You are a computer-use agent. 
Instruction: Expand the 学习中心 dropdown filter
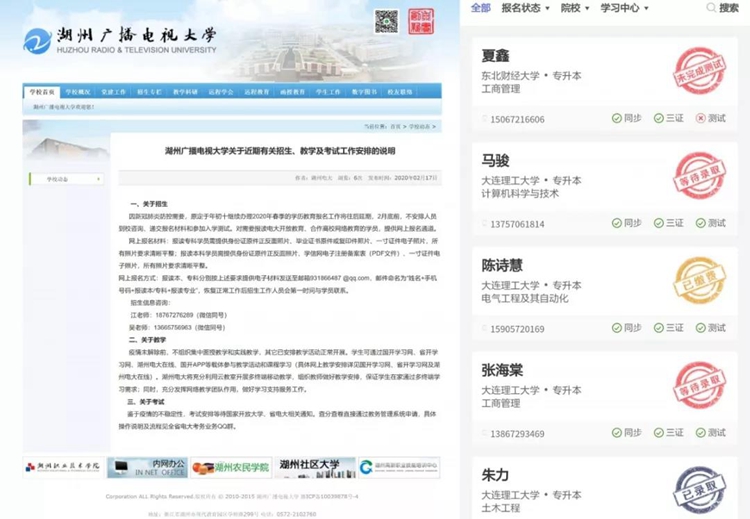[623, 8]
